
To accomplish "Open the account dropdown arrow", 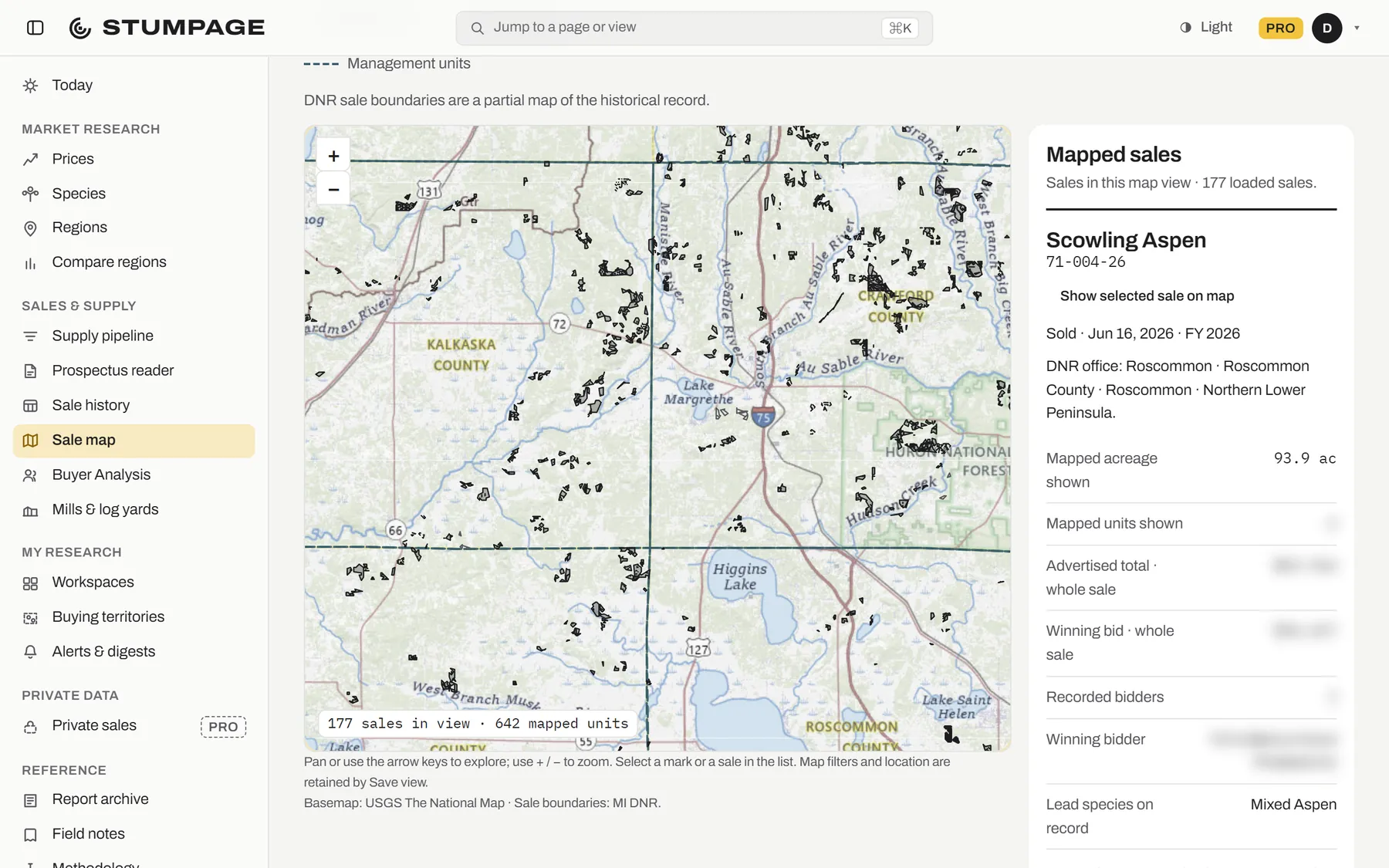I will [1357, 28].
